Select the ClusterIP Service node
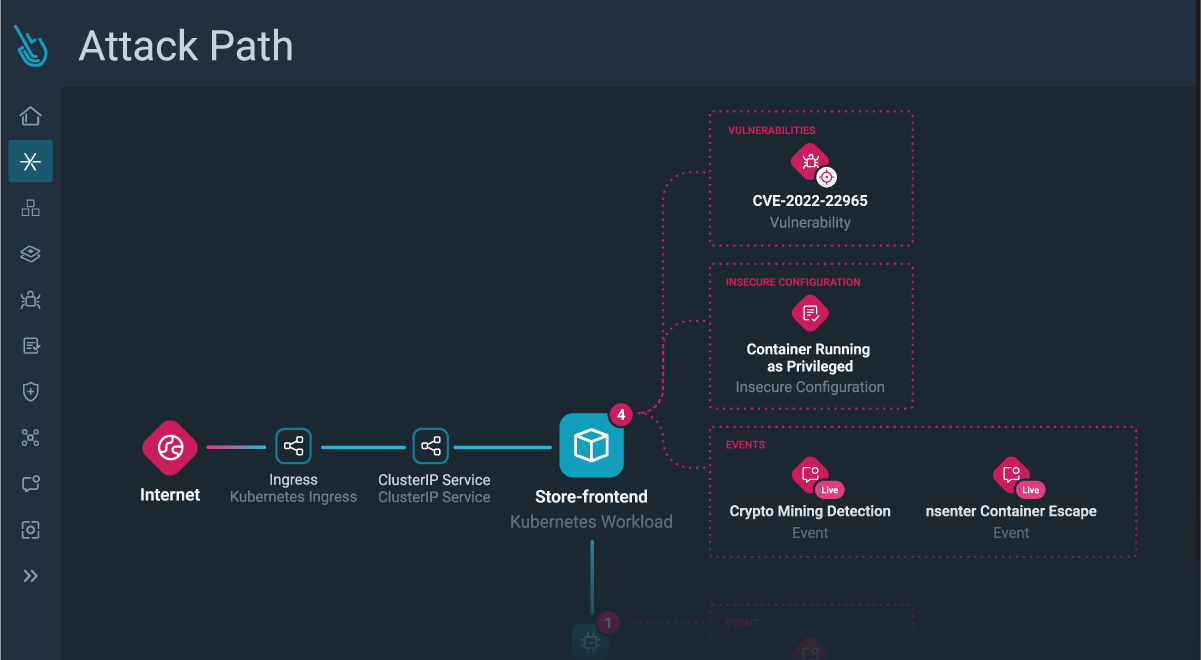Screen dimensions: 1201x660 click(x=431, y=446)
